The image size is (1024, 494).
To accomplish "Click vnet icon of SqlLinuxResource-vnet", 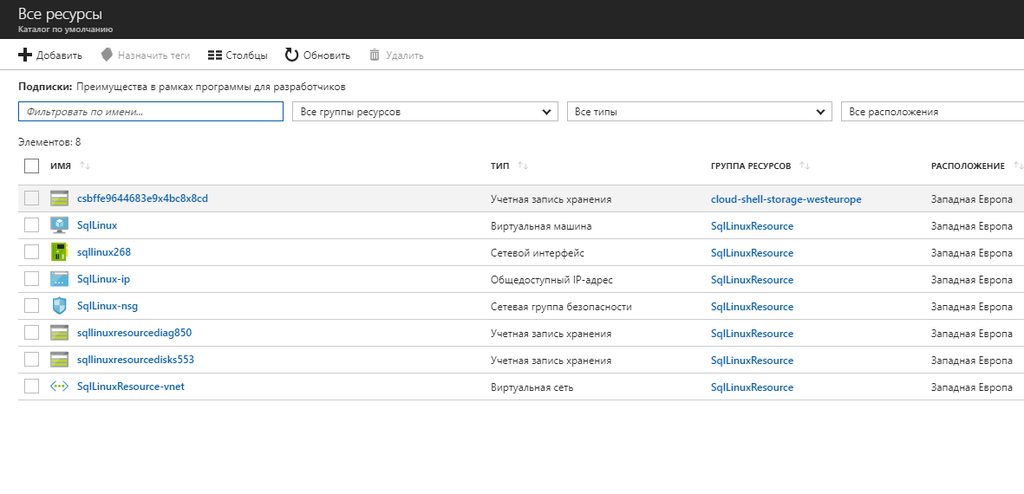I will (59, 386).
